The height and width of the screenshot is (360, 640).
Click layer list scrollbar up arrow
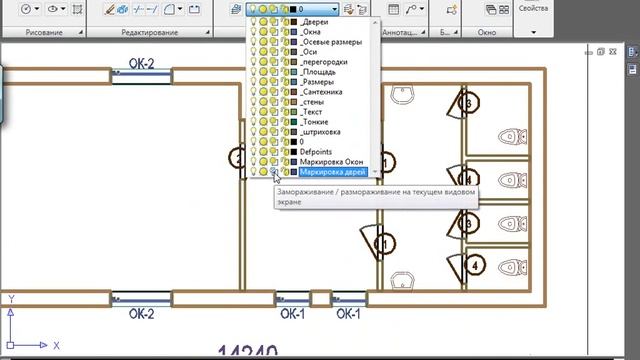(375, 22)
